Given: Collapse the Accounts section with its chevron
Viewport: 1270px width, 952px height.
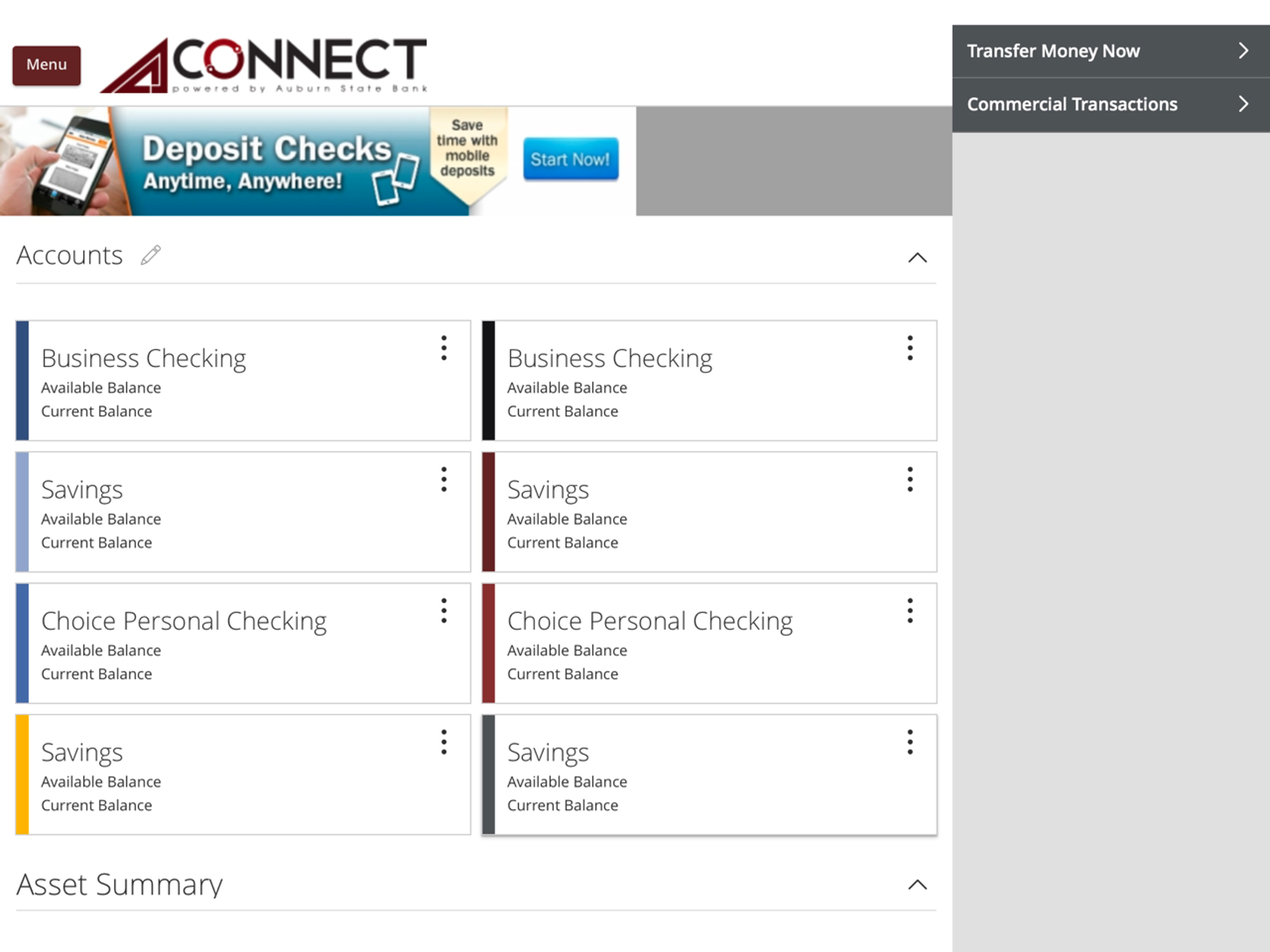Looking at the screenshot, I should point(918,258).
